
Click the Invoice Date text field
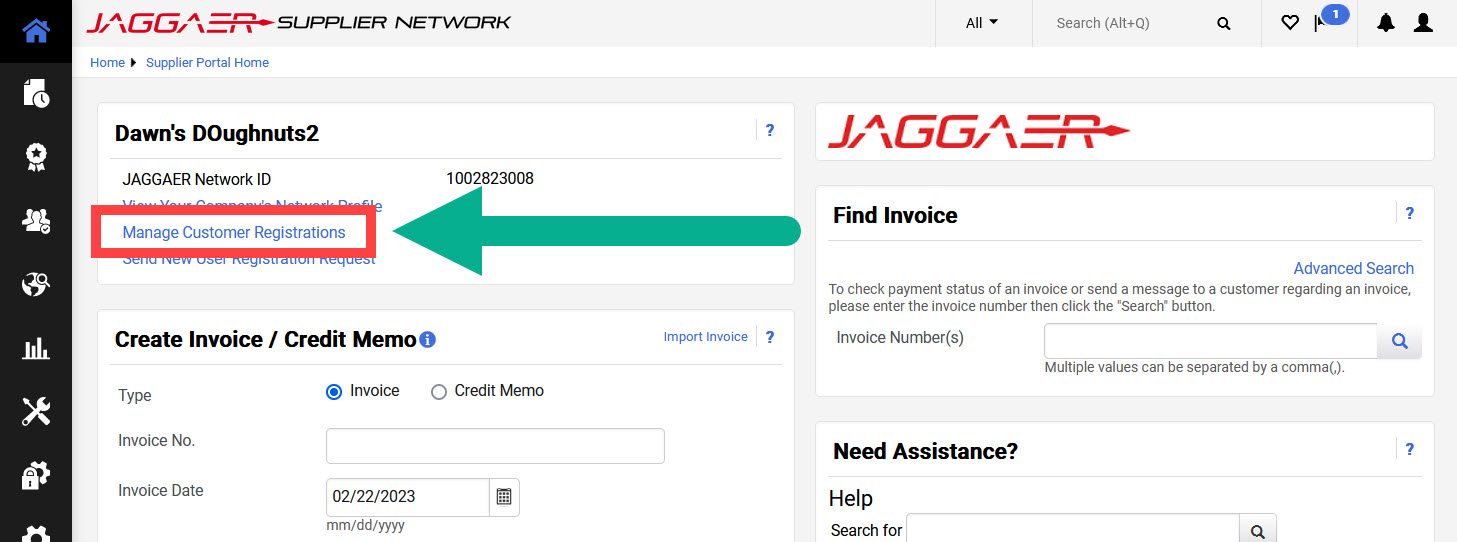coord(408,497)
